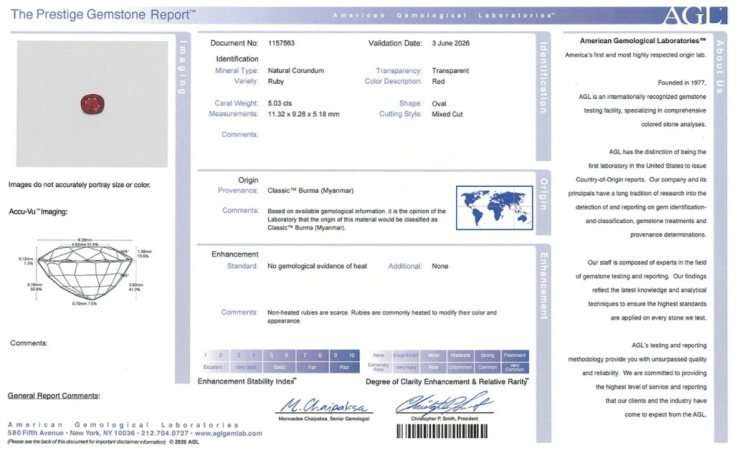Screen dimensions: 740x453
Task: Click the 'Poor' stability index cell
Action: (x=345, y=367)
